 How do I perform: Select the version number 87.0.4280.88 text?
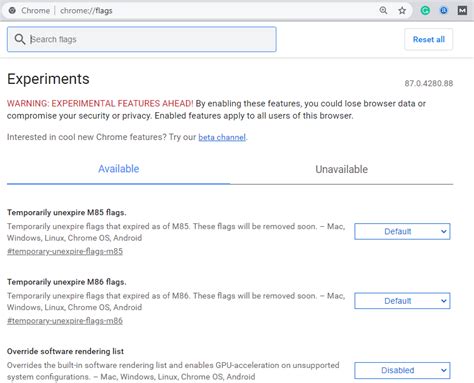(x=429, y=83)
